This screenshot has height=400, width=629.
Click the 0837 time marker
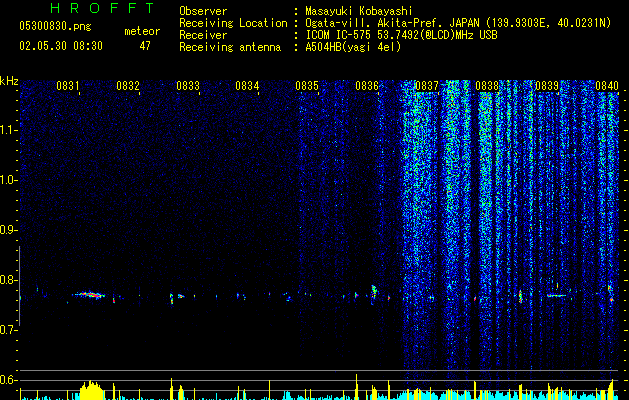point(427,86)
